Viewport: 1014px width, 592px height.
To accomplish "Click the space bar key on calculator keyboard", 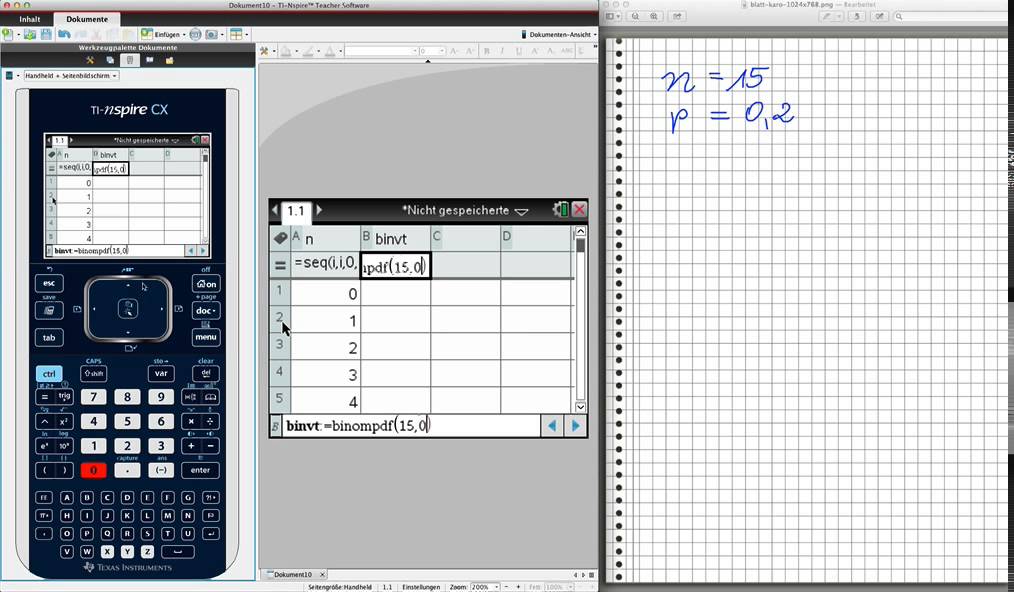I will (177, 552).
